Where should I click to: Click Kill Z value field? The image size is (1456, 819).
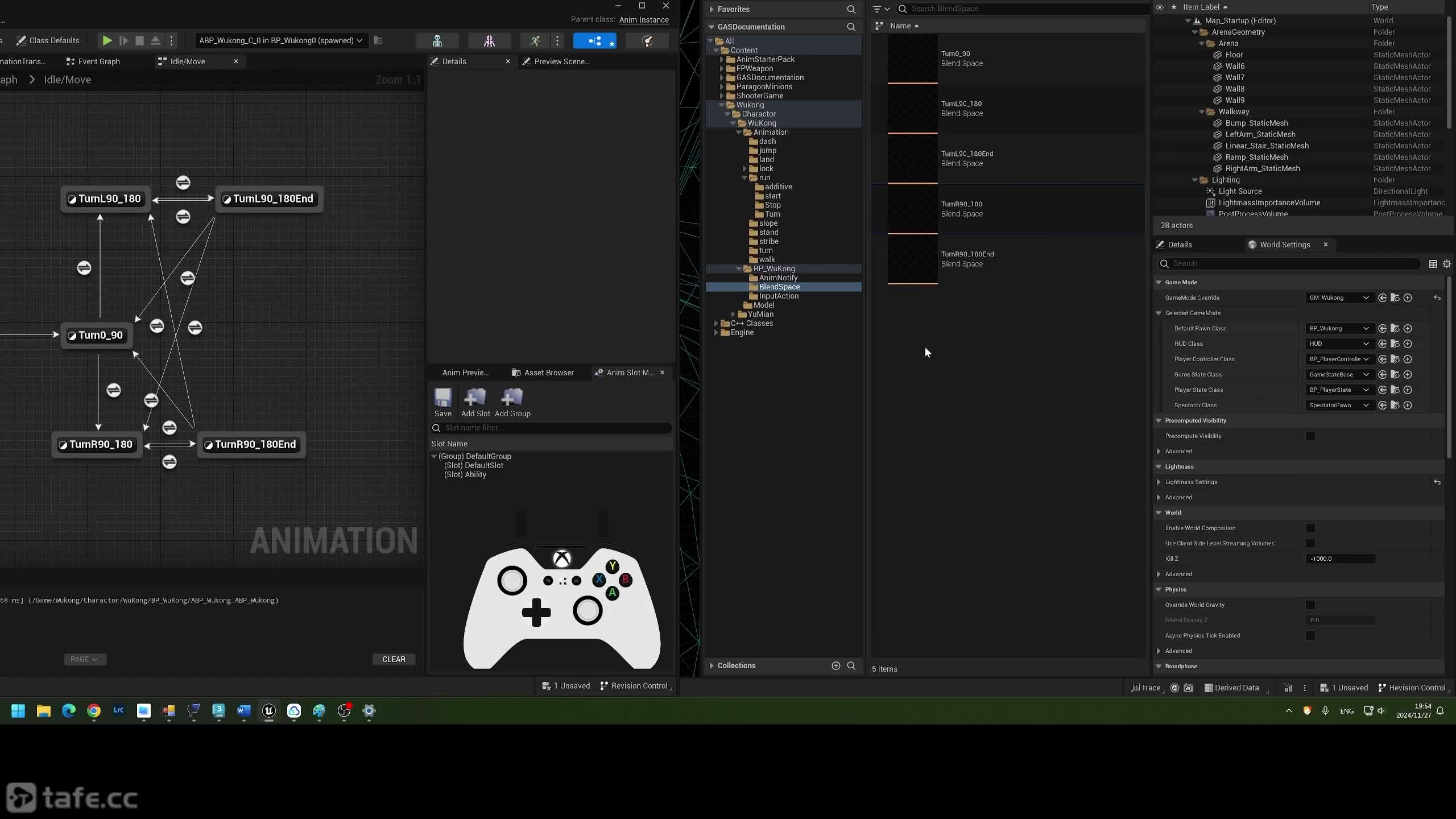(1340, 559)
